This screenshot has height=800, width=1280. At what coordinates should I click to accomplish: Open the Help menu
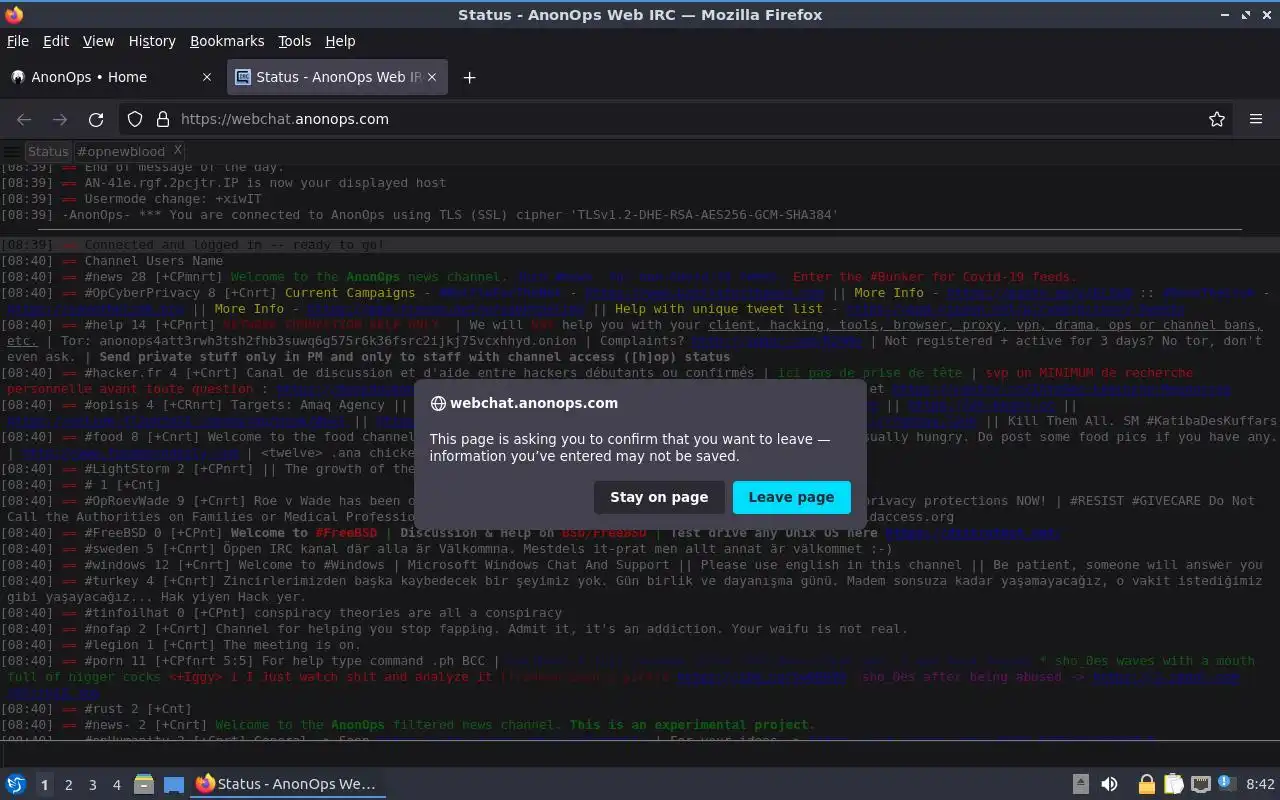(340, 41)
